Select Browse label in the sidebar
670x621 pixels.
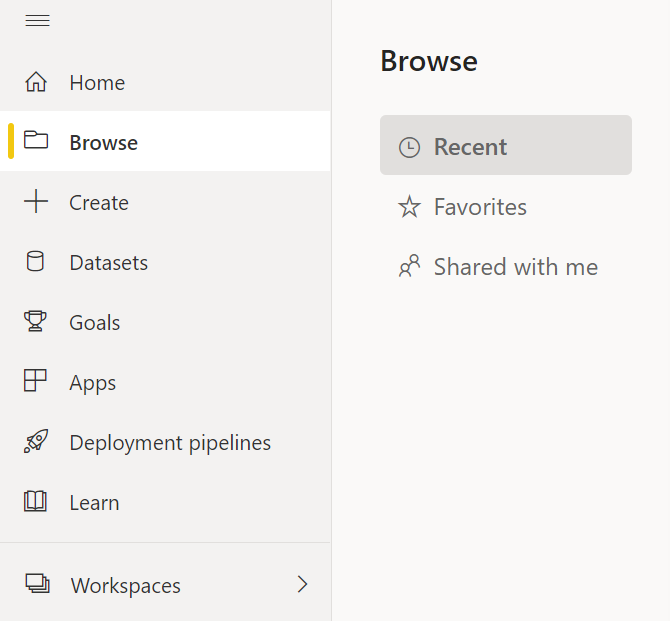[104, 142]
